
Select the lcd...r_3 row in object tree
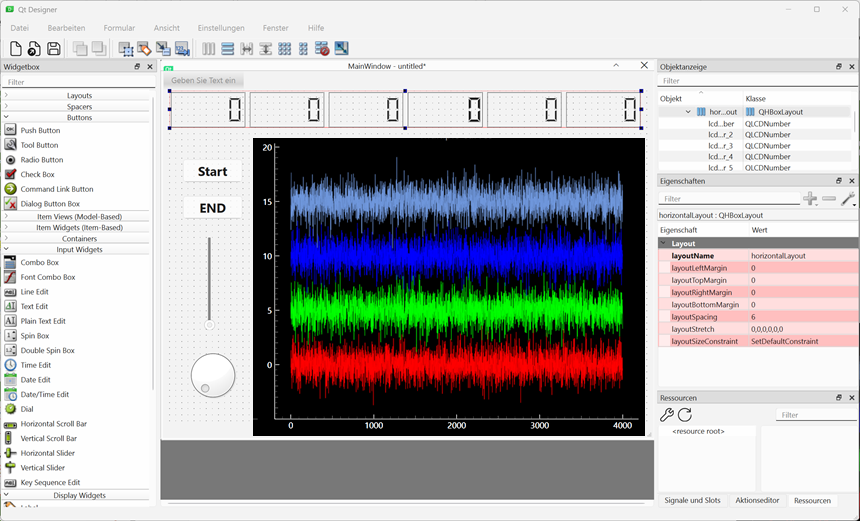pyautogui.click(x=755, y=146)
